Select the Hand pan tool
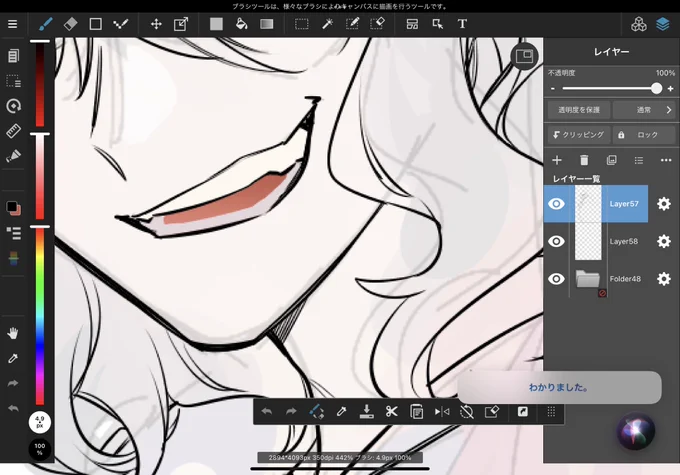 click(13, 333)
